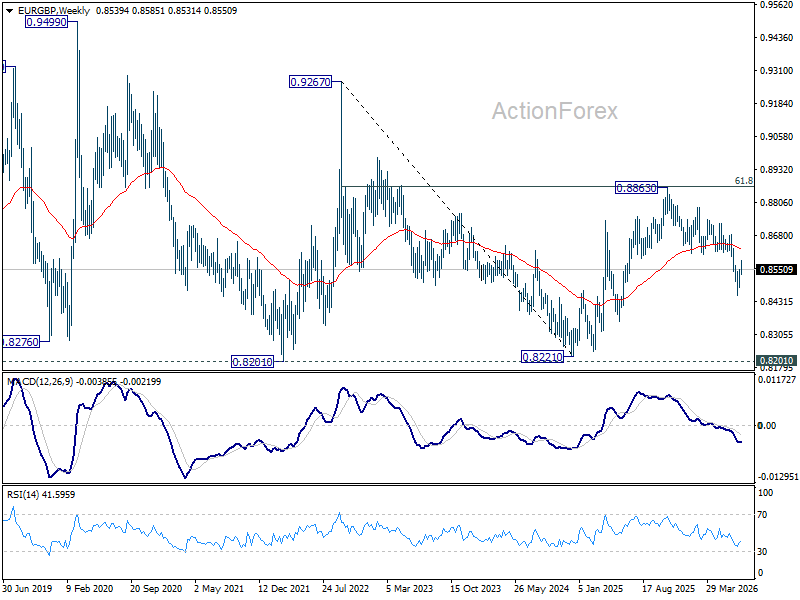
Task: Click the 0.82760 price label
Action: coord(20,342)
